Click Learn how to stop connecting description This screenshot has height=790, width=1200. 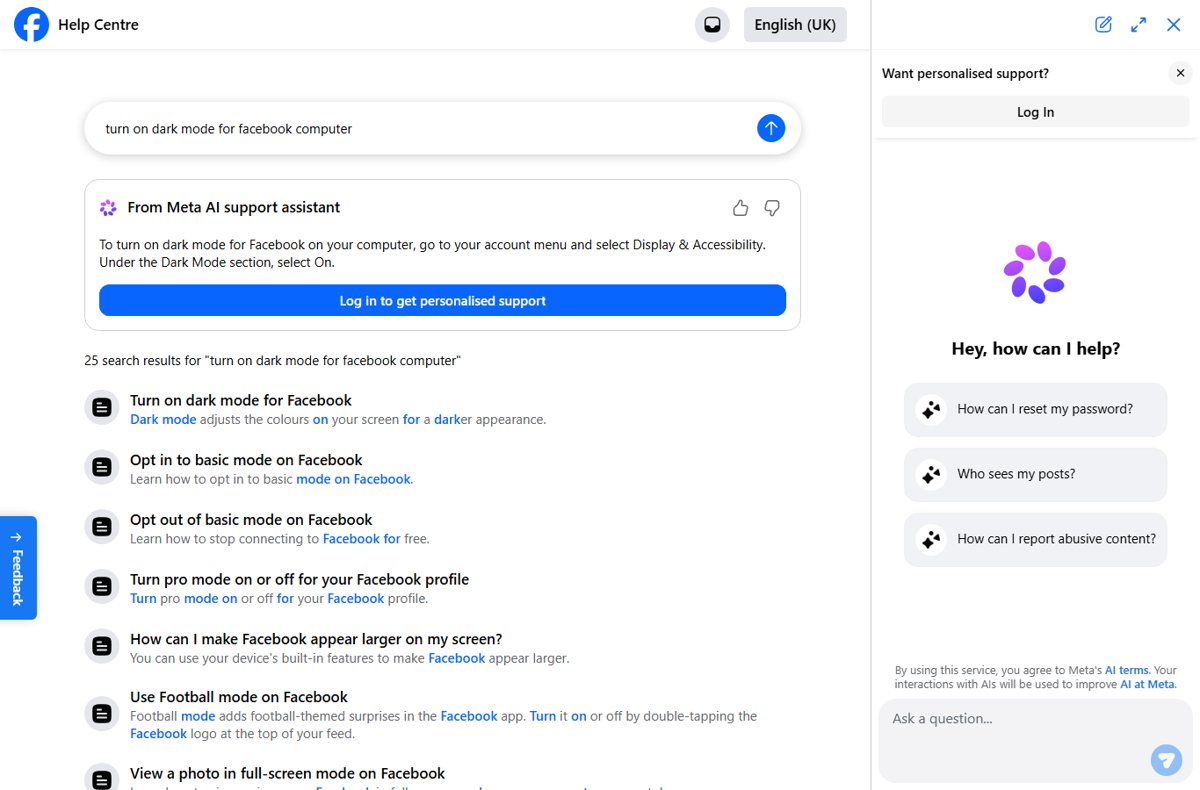click(280, 539)
